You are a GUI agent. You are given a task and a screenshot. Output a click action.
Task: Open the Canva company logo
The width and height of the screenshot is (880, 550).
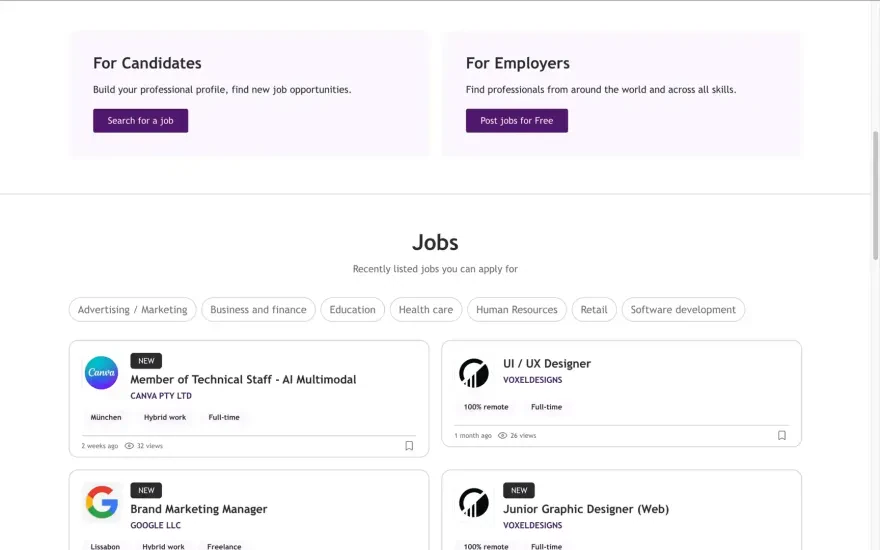point(102,373)
